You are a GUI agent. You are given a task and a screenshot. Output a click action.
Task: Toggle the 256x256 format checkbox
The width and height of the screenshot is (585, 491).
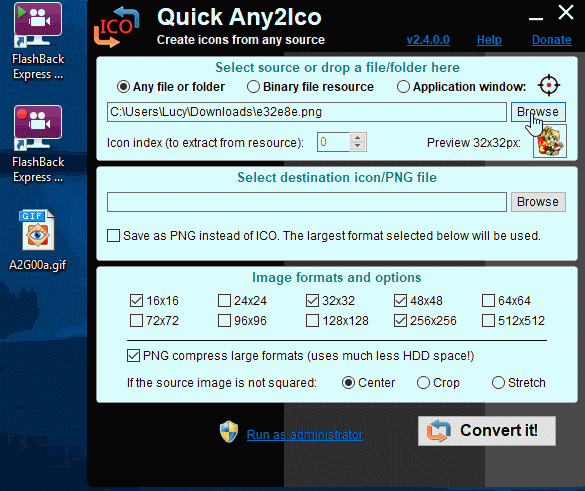pyautogui.click(x=400, y=320)
